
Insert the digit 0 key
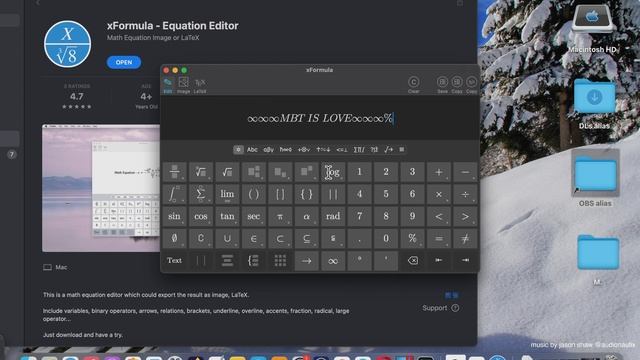386,238
